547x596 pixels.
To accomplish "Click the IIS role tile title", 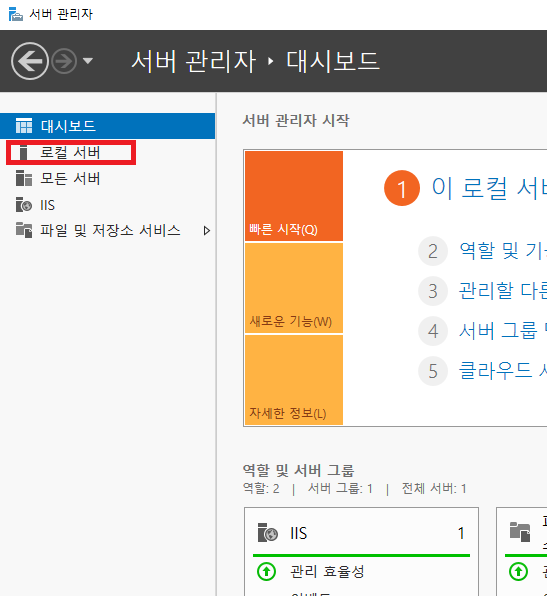I will pyautogui.click(x=298, y=533).
